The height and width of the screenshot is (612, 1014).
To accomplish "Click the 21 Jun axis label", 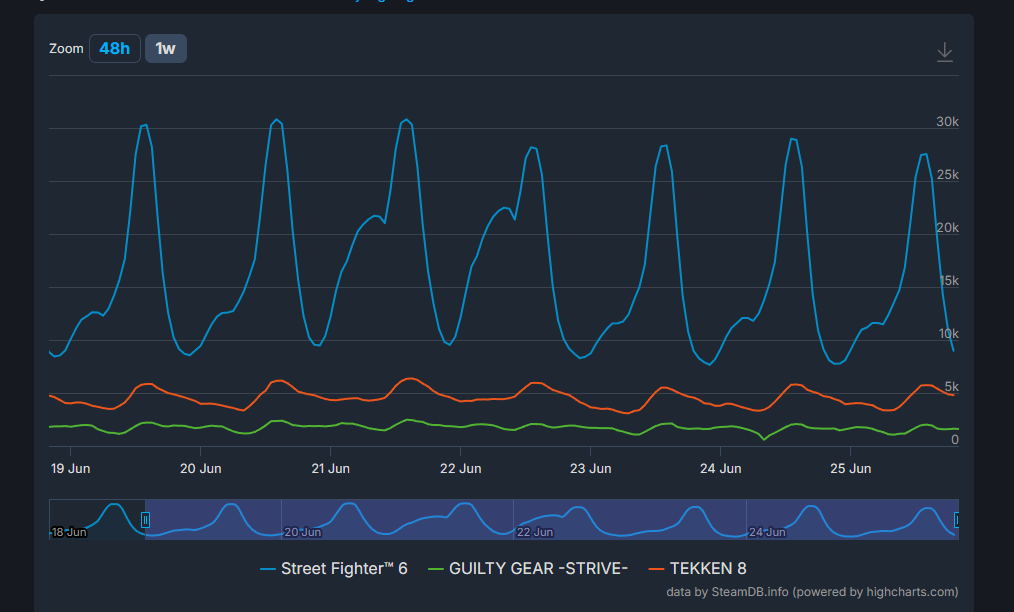I will (x=330, y=468).
